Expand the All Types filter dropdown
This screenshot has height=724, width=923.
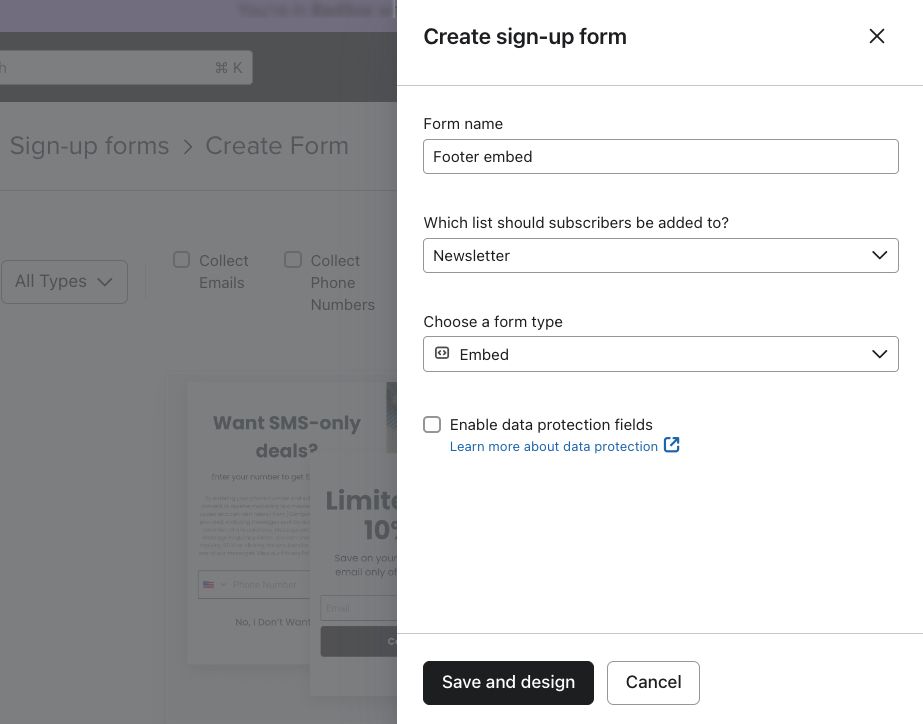pyautogui.click(x=64, y=281)
